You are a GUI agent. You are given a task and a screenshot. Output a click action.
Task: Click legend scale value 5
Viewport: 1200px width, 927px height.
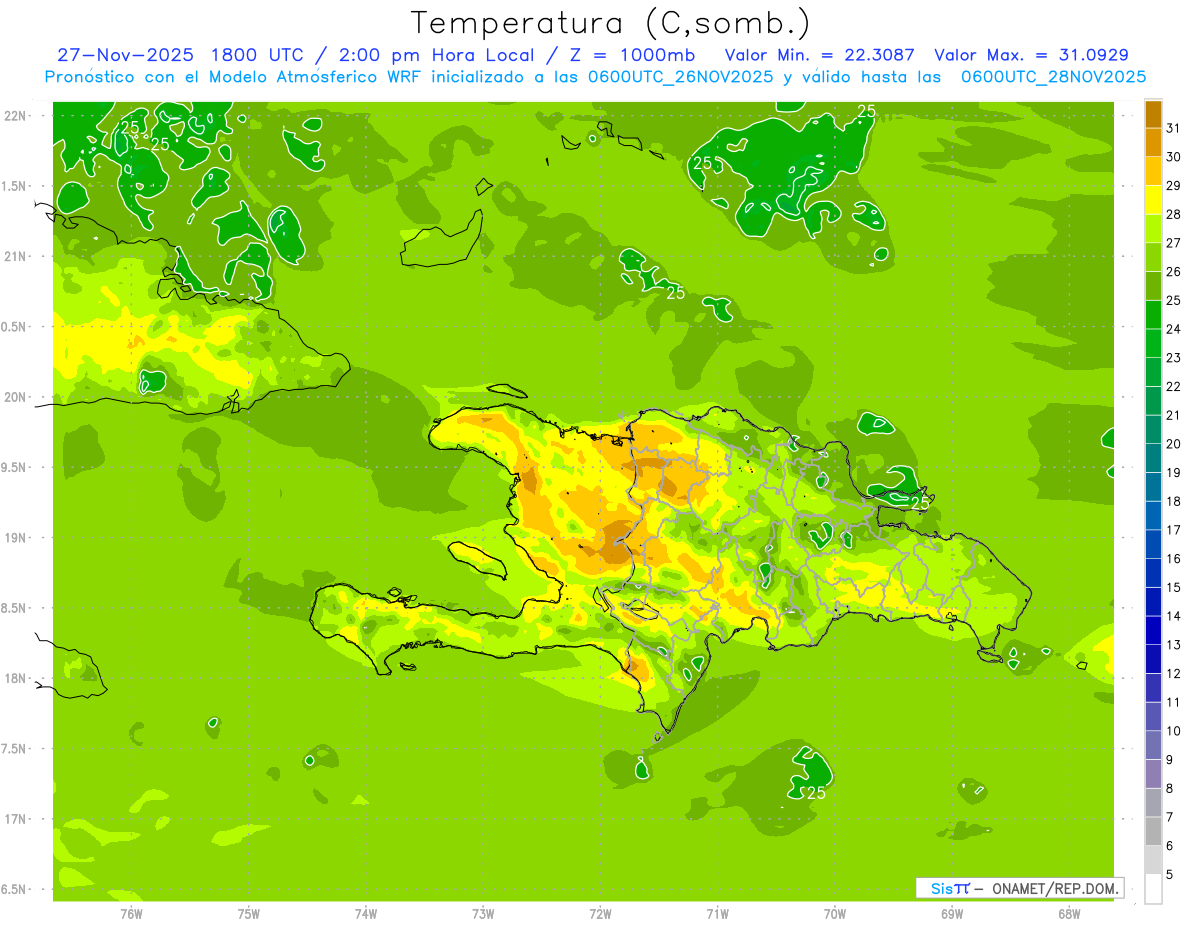tap(1170, 875)
